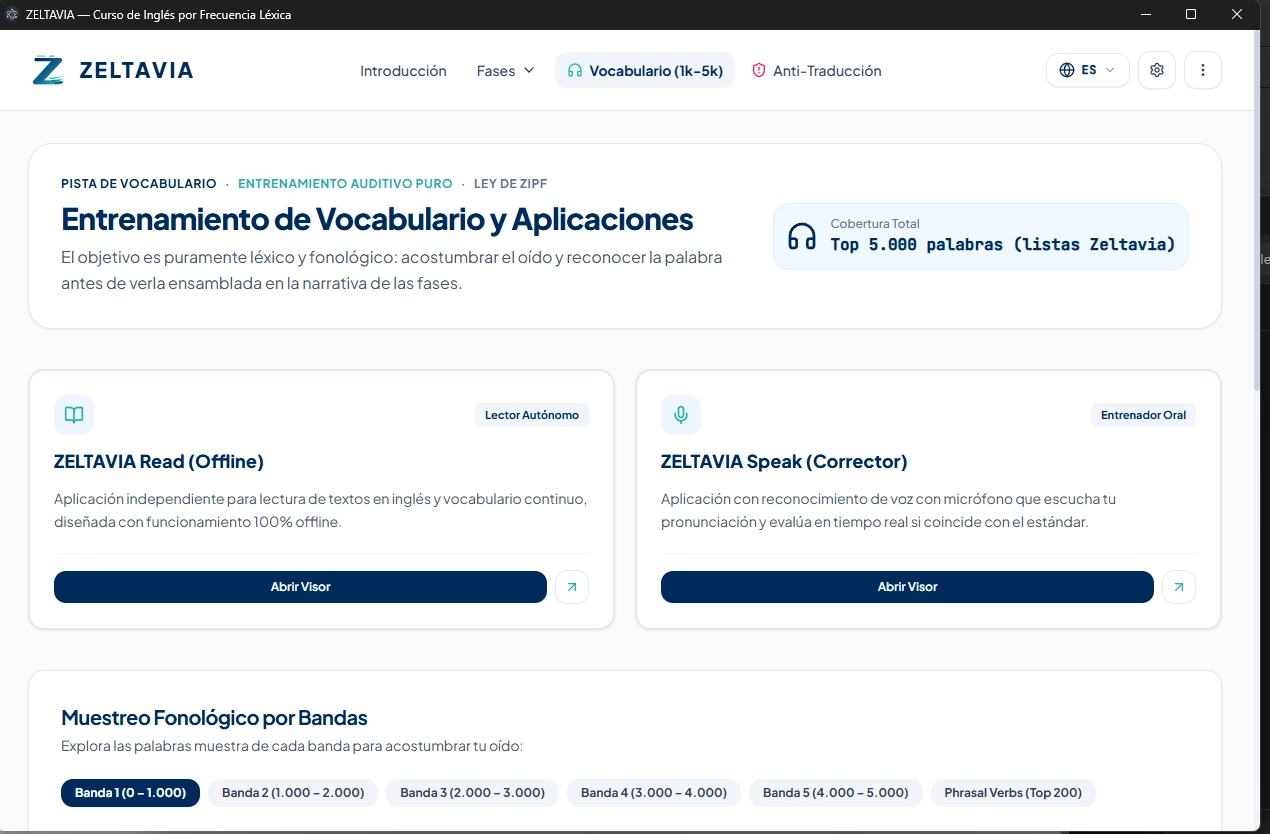This screenshot has height=834, width=1270.
Task: Minimize the ZELTAVIA window
Action: 1145,14
